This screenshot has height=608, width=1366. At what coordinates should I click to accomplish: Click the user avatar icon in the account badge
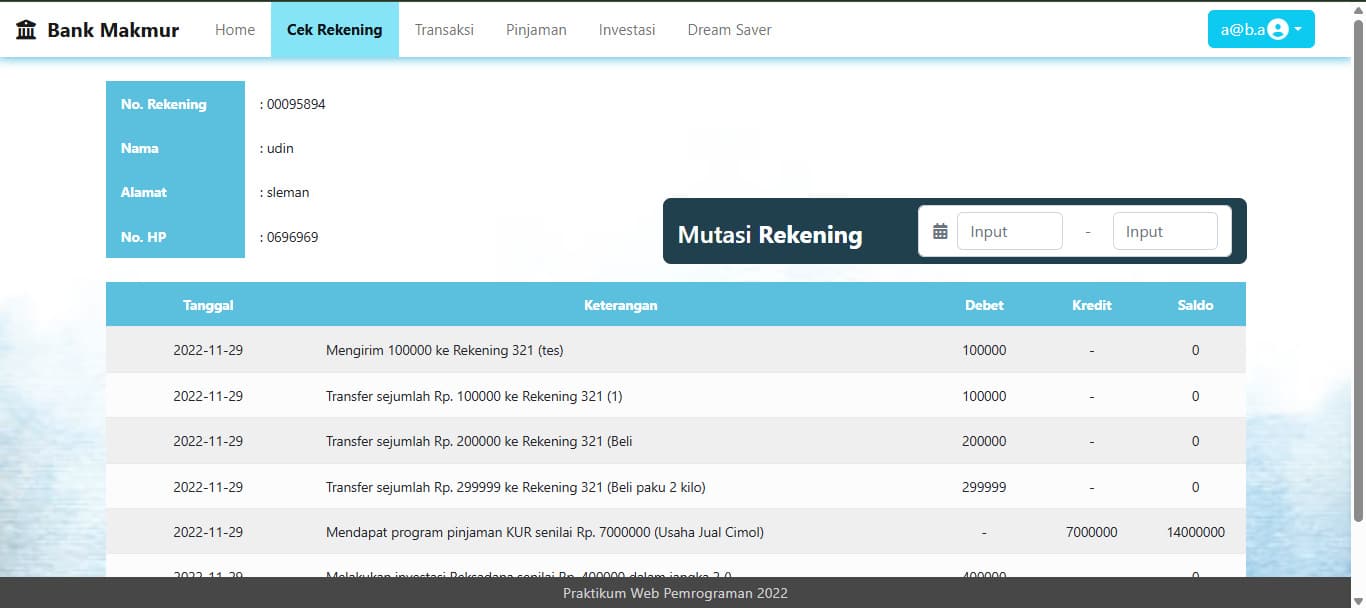point(1277,29)
